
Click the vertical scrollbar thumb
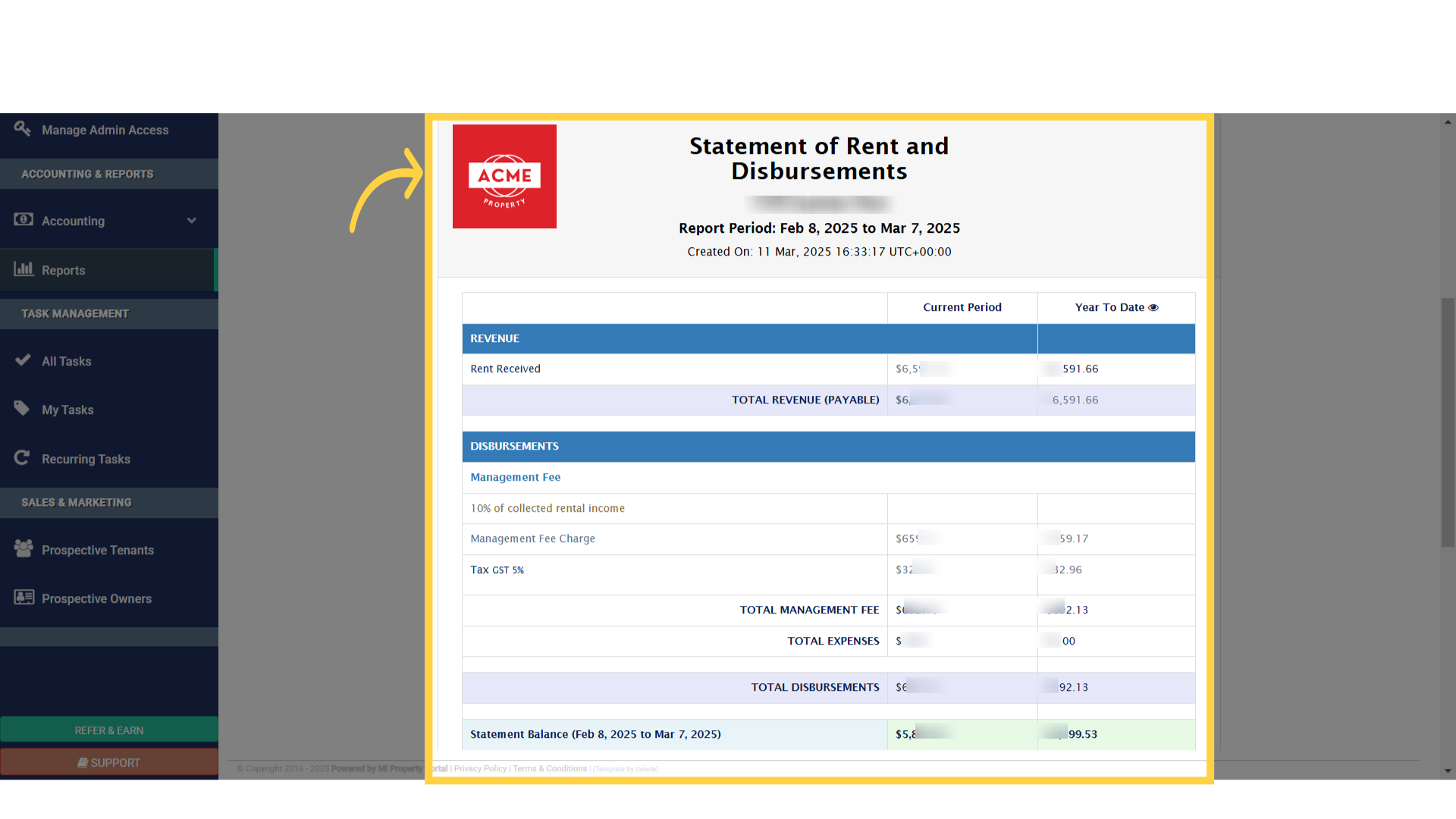click(1448, 422)
